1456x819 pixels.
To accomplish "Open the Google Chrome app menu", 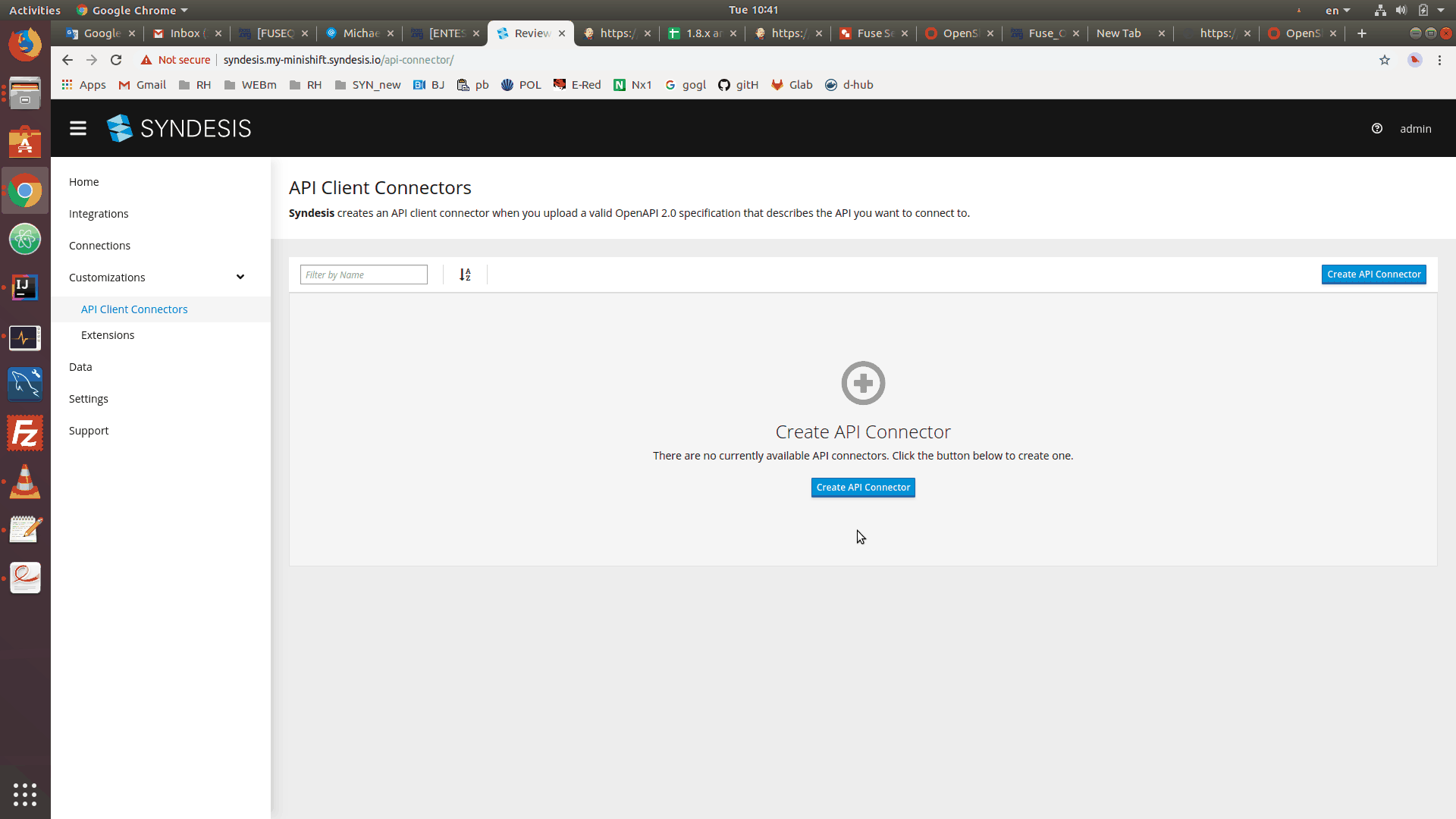I will click(133, 10).
